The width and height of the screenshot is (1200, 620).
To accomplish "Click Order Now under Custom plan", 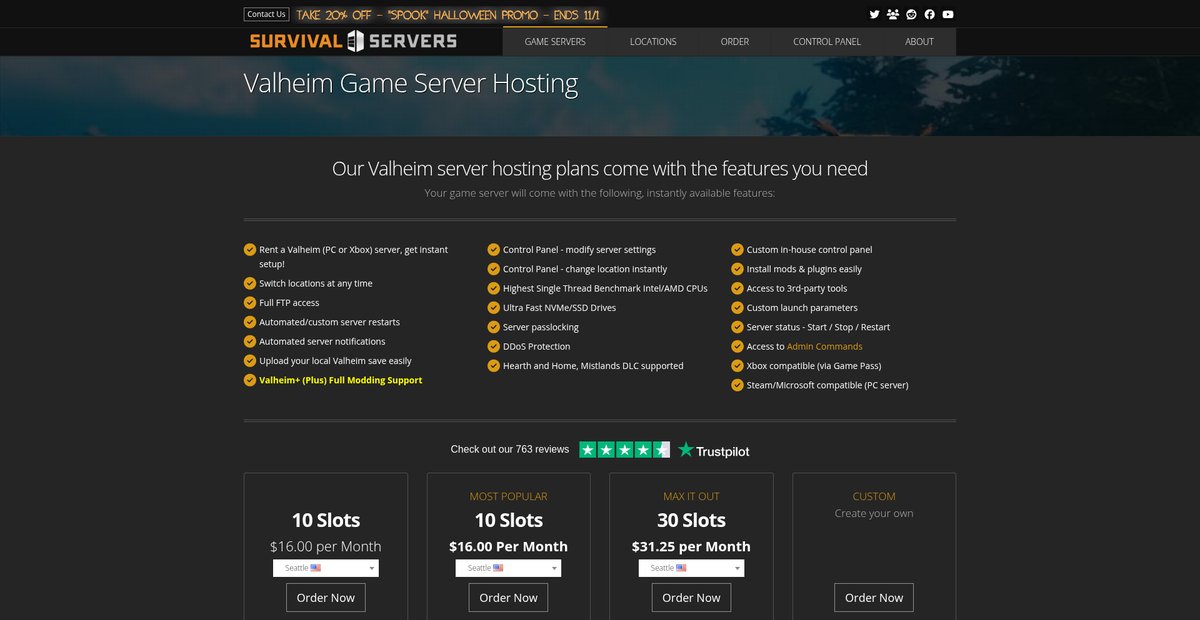I will coord(874,598).
